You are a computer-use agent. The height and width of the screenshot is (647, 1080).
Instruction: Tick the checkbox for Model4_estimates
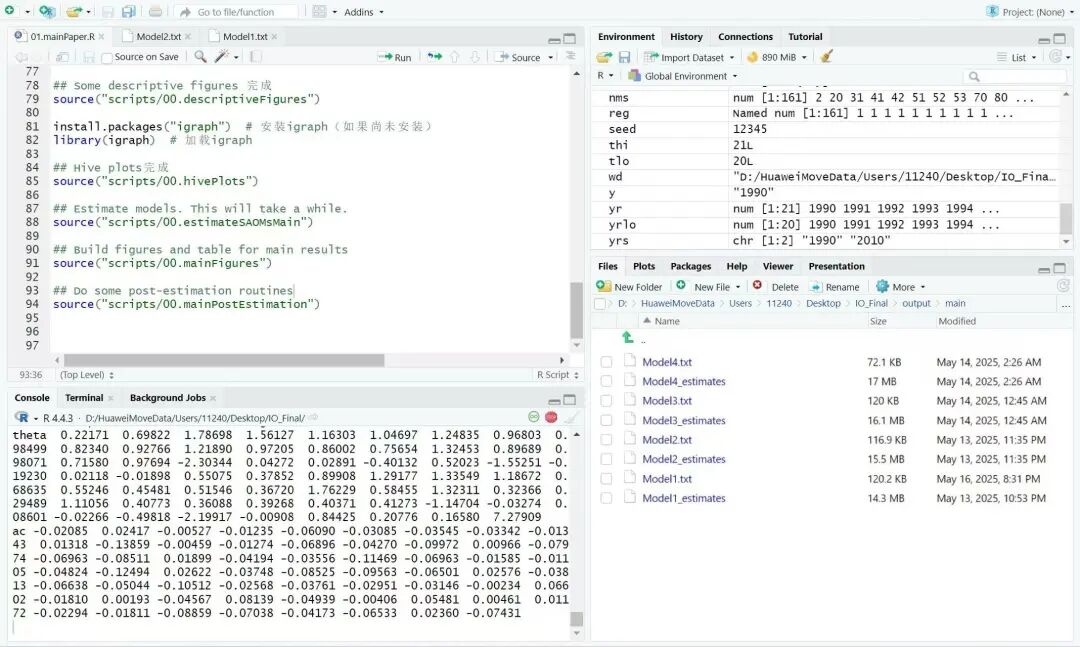[606, 381]
